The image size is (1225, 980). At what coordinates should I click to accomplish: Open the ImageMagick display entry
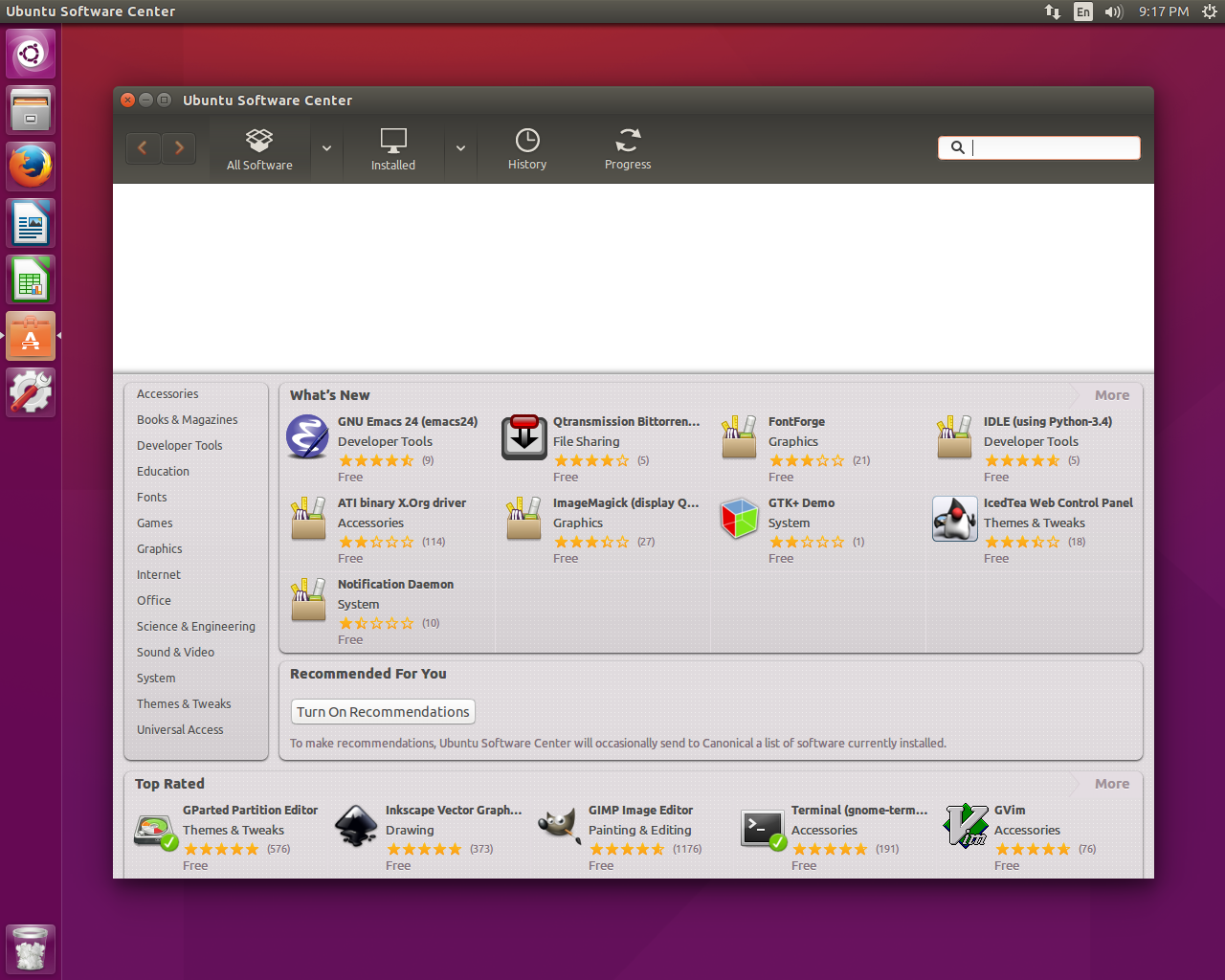(x=603, y=530)
